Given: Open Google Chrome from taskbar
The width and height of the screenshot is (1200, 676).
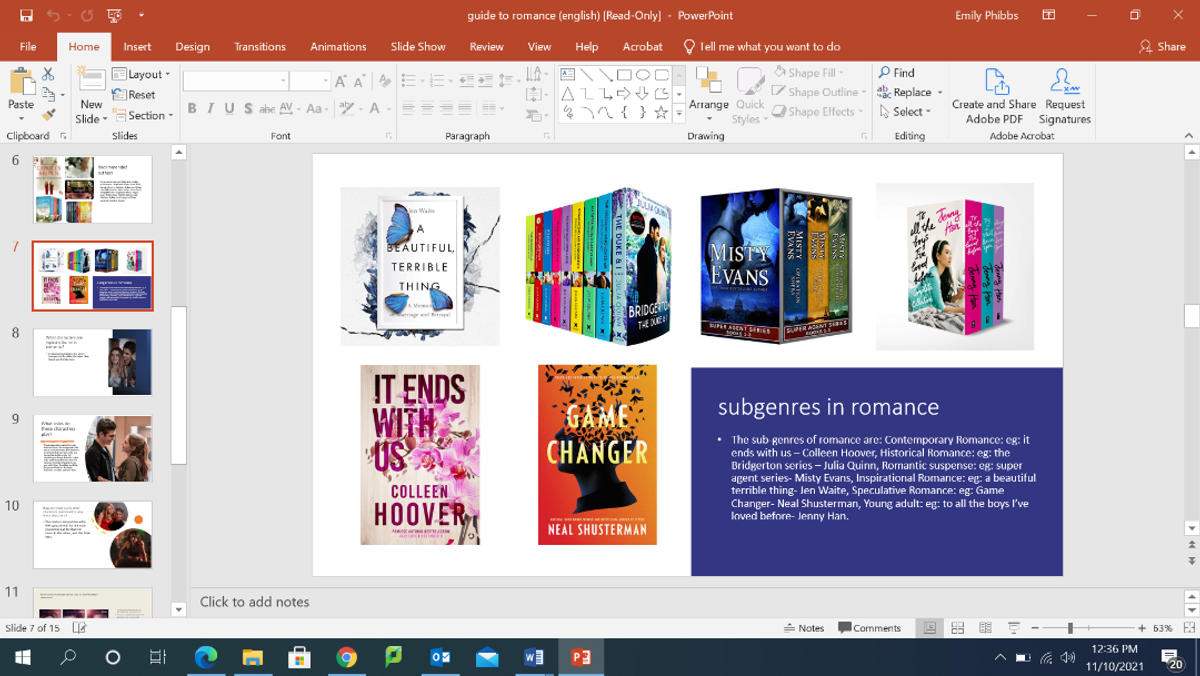Looking at the screenshot, I should point(347,657).
